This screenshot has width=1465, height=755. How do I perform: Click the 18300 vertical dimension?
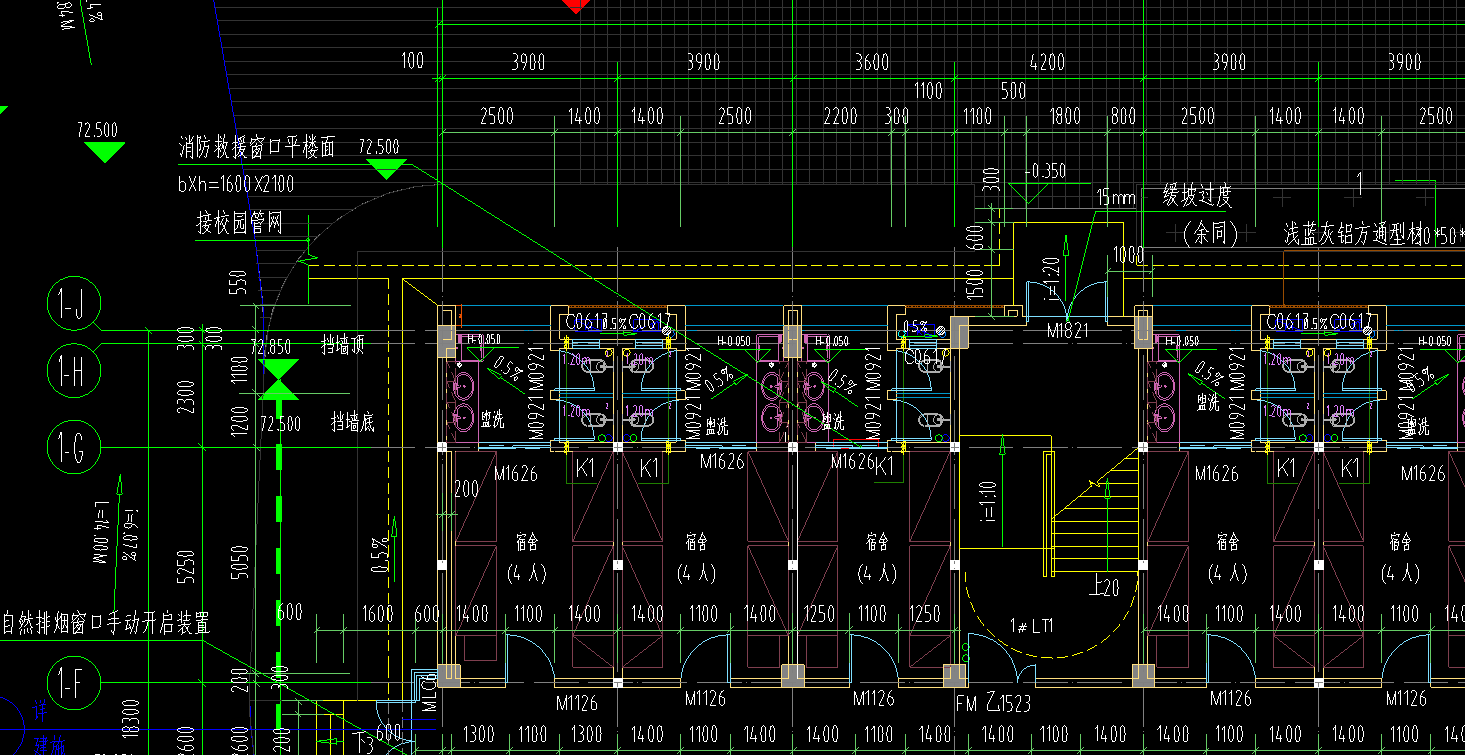click(x=130, y=720)
